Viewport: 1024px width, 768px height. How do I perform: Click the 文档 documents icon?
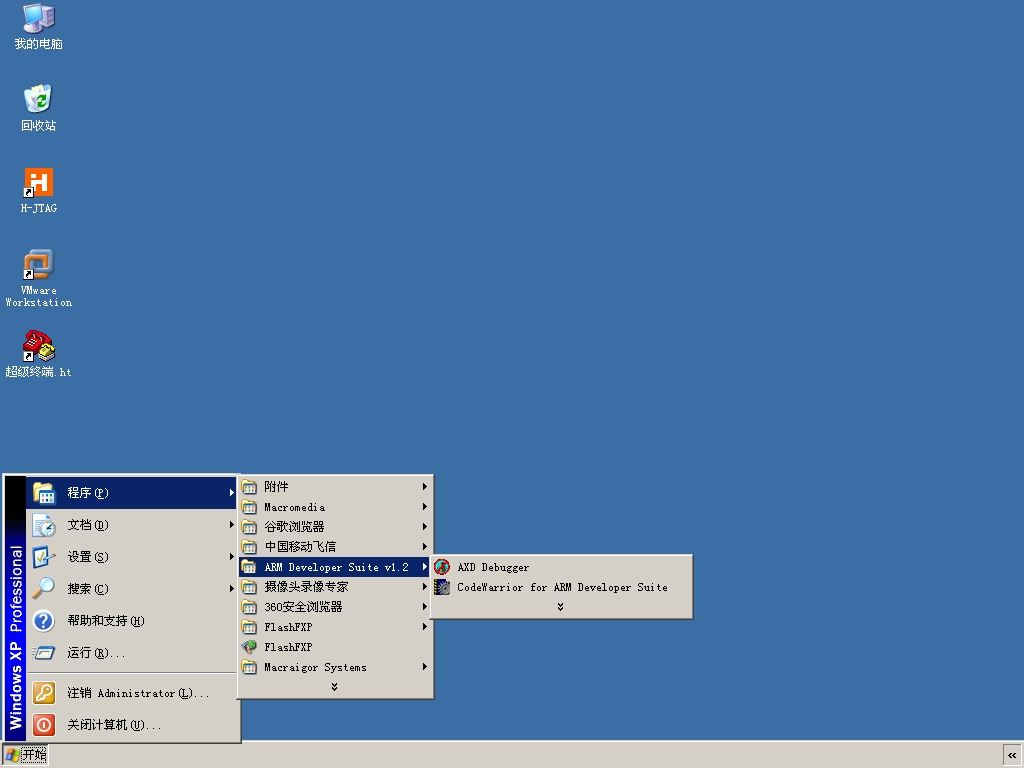point(44,525)
